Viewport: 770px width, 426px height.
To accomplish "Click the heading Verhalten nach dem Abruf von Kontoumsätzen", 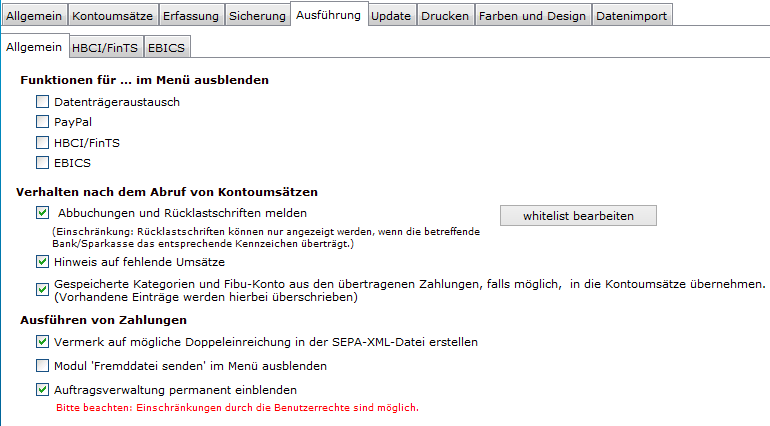I will pyautogui.click(x=167, y=192).
